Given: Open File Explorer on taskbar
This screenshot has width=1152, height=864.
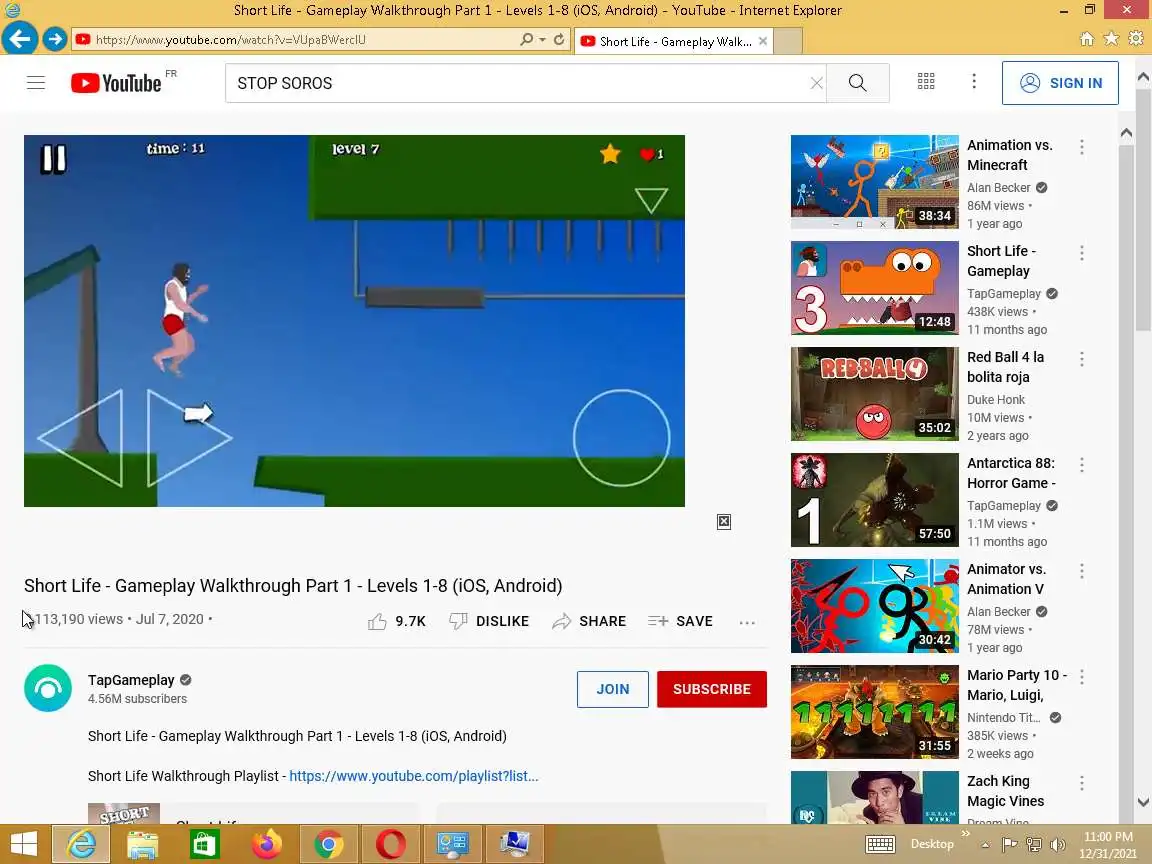Looking at the screenshot, I should coord(143,844).
